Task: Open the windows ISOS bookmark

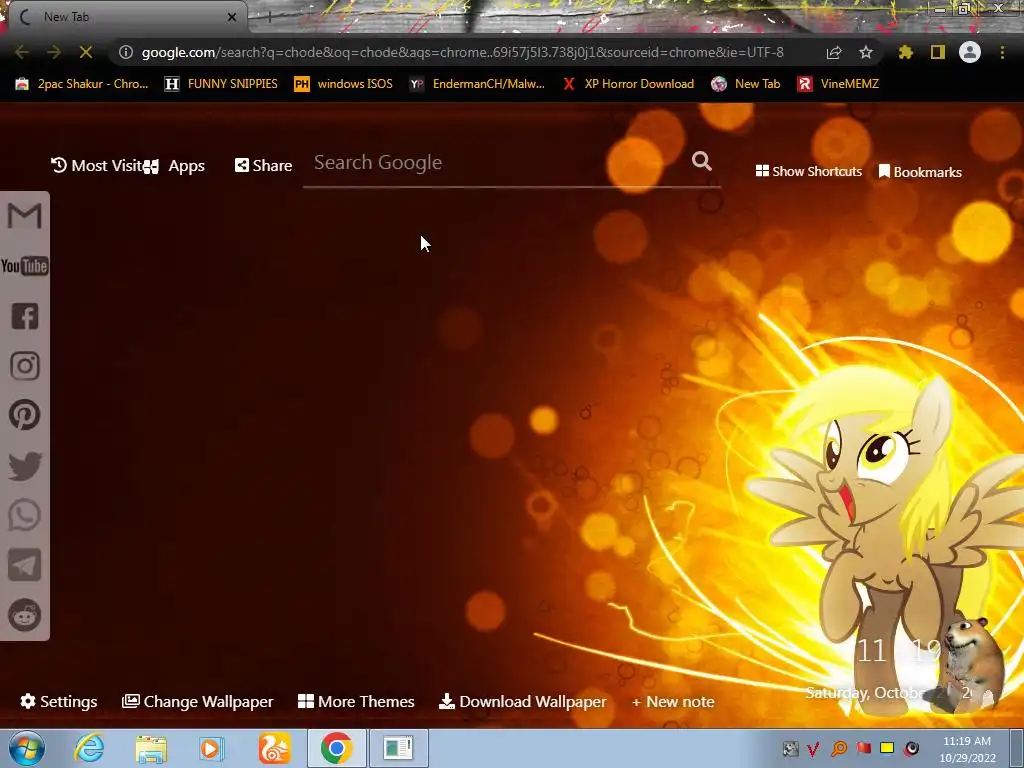Action: 344,84
